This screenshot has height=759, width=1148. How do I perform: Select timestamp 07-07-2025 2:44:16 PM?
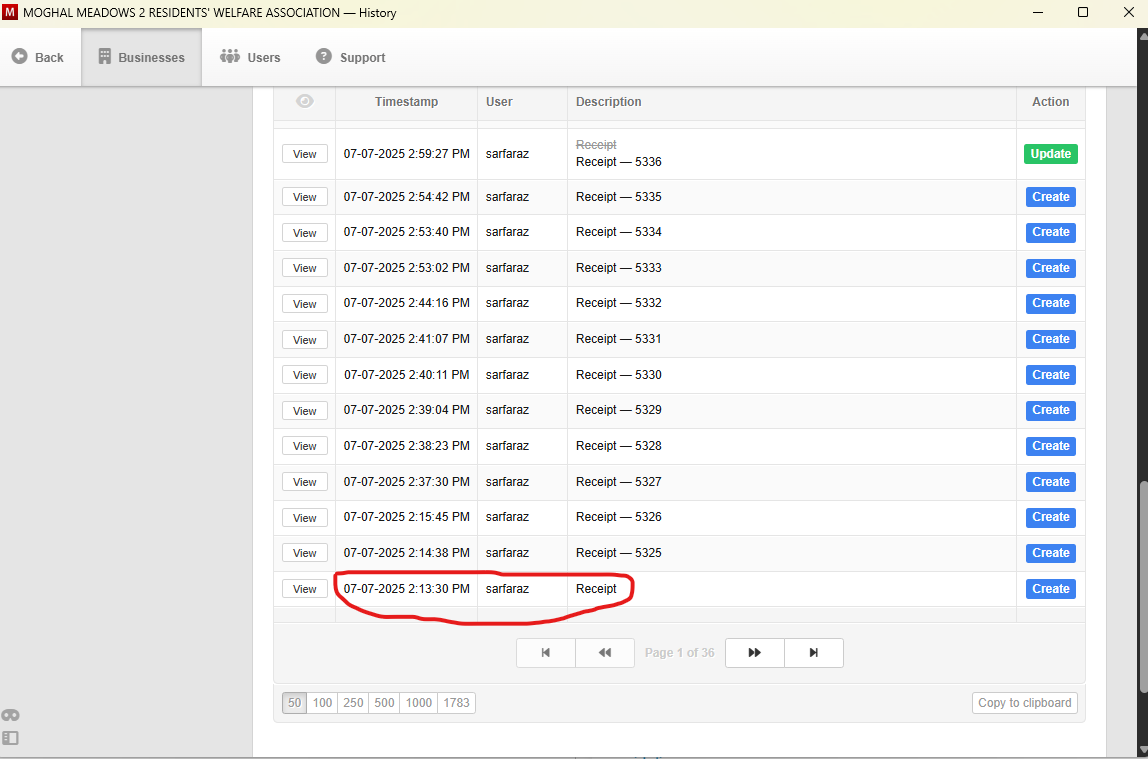pyautogui.click(x=406, y=303)
